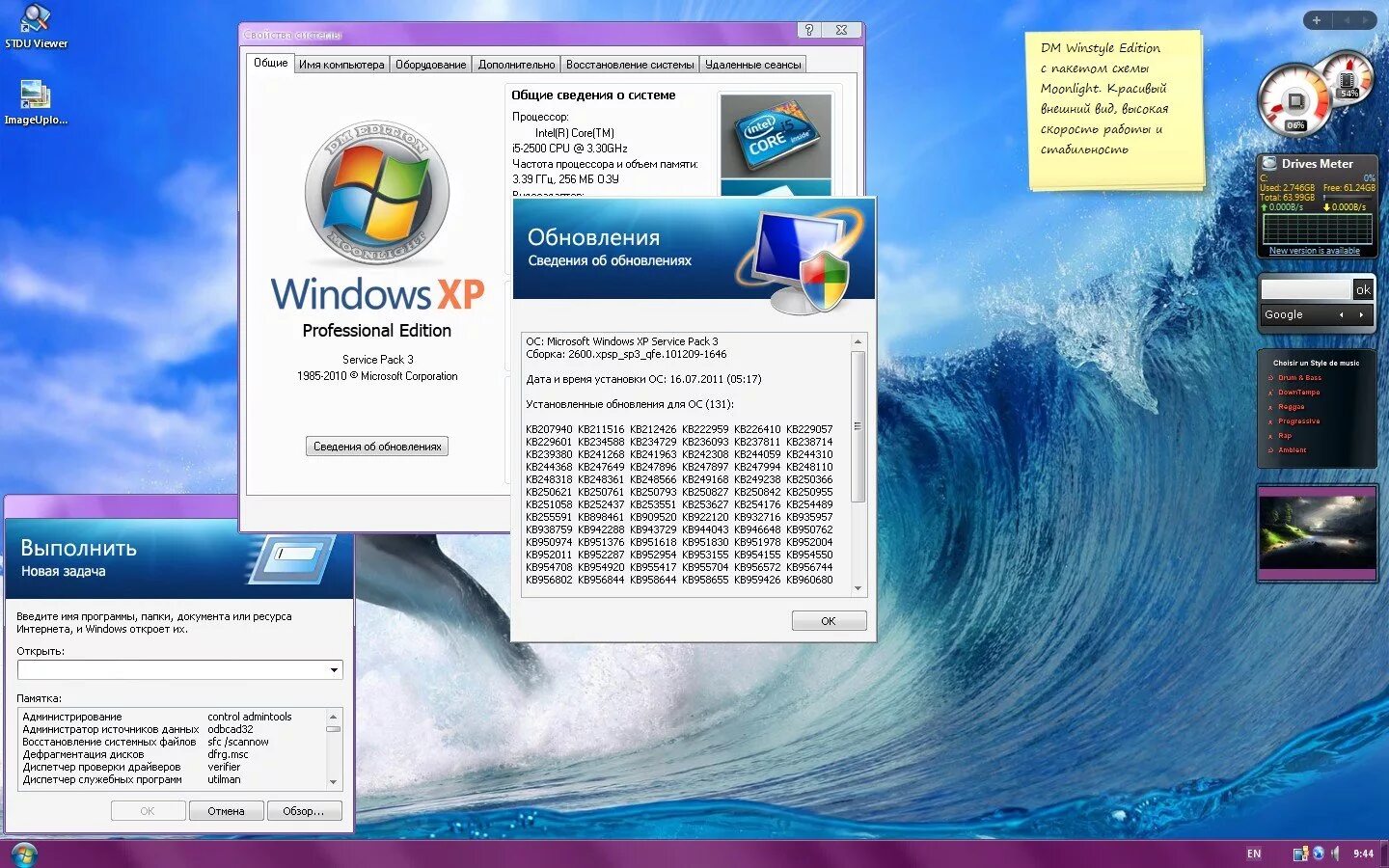Click the plus add-gadget button
This screenshot has width=1389, height=868.
[1316, 20]
